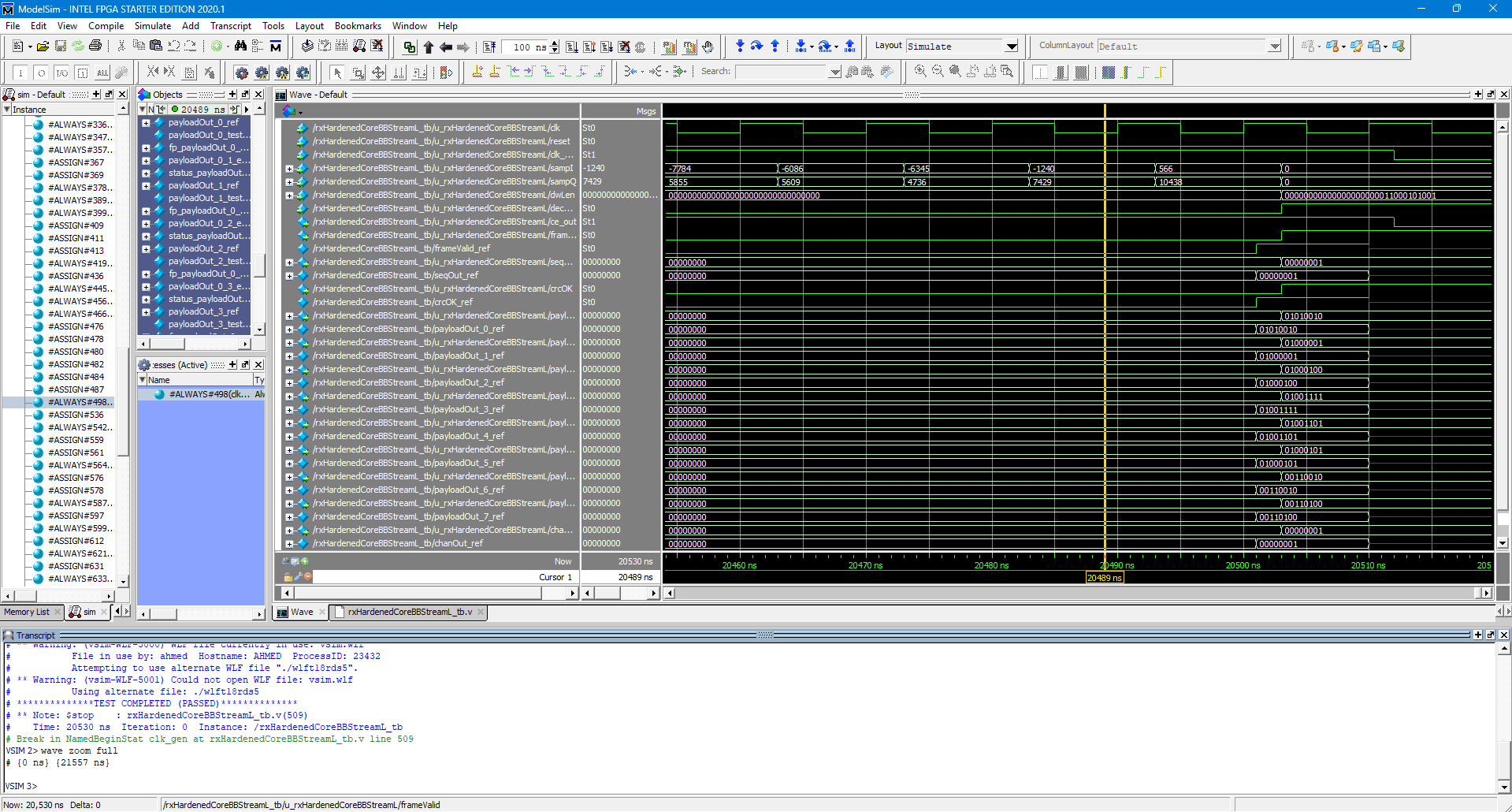Click the Paste clipboard icon
The width and height of the screenshot is (1512, 812).
(156, 47)
